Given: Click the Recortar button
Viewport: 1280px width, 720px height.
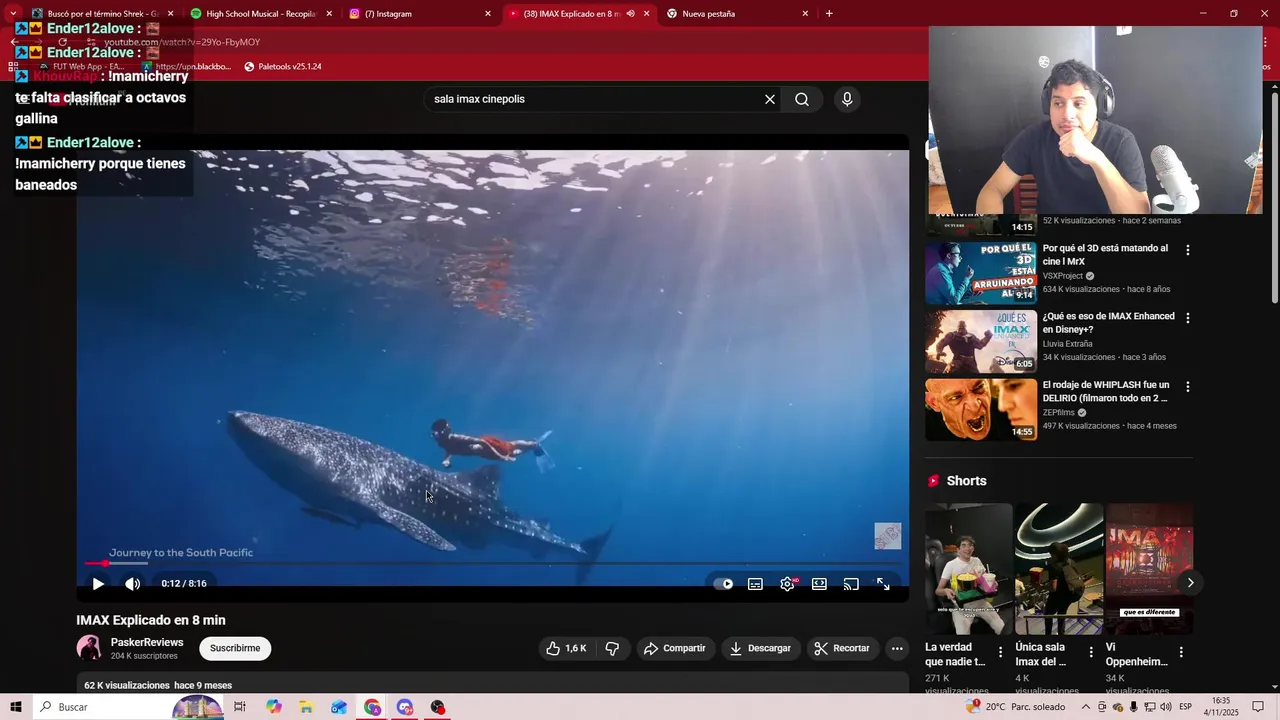Looking at the screenshot, I should 843,648.
